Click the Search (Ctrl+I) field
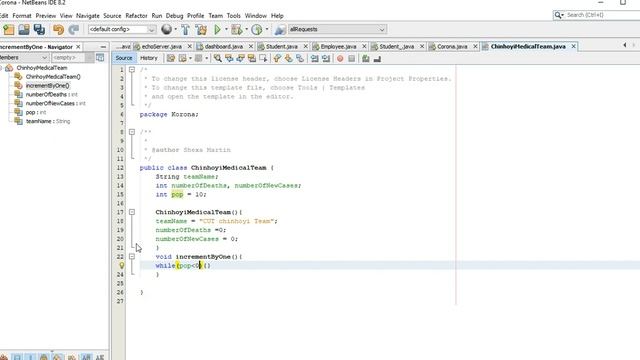 (600, 15)
